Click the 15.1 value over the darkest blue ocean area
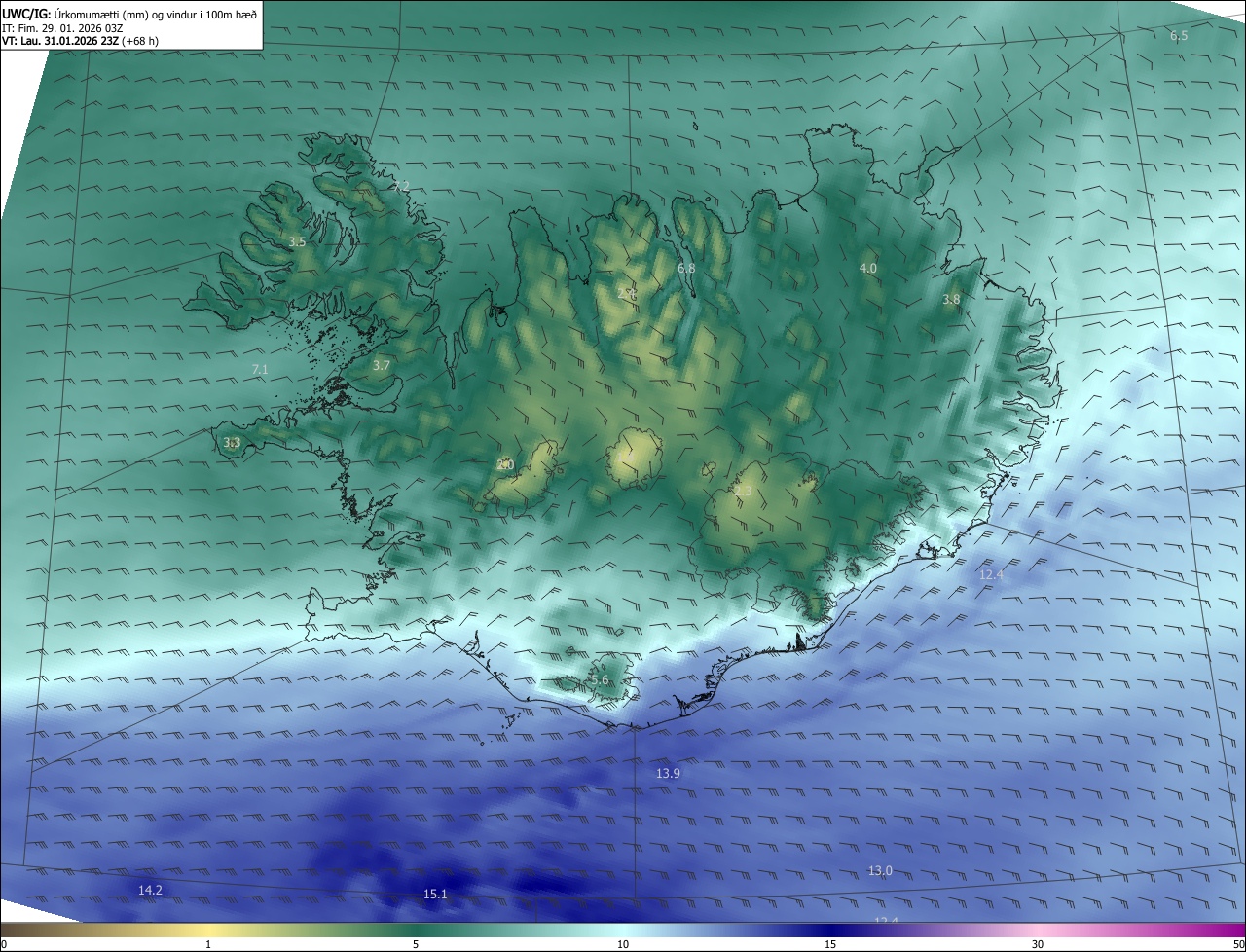The height and width of the screenshot is (952, 1246). [x=435, y=894]
